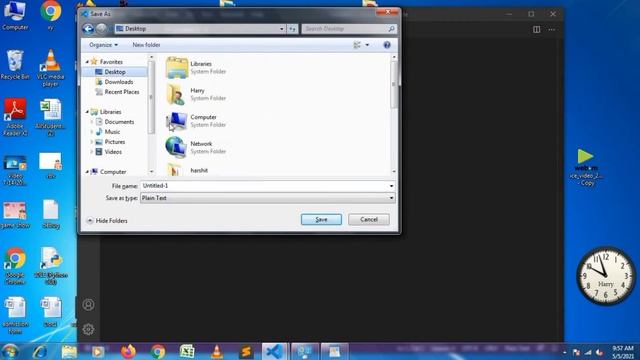
Task: Show hidden tray icons arrow
Action: [564, 352]
